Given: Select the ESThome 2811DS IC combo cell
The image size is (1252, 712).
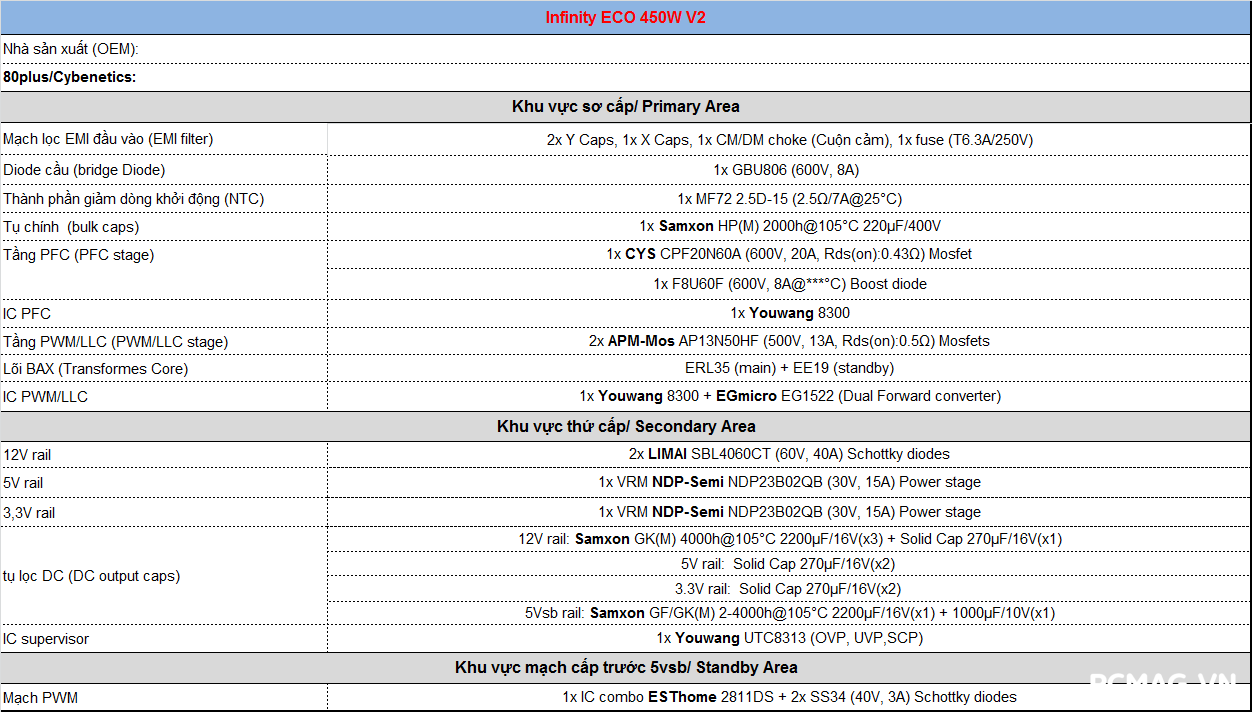Looking at the screenshot, I should 789,697.
